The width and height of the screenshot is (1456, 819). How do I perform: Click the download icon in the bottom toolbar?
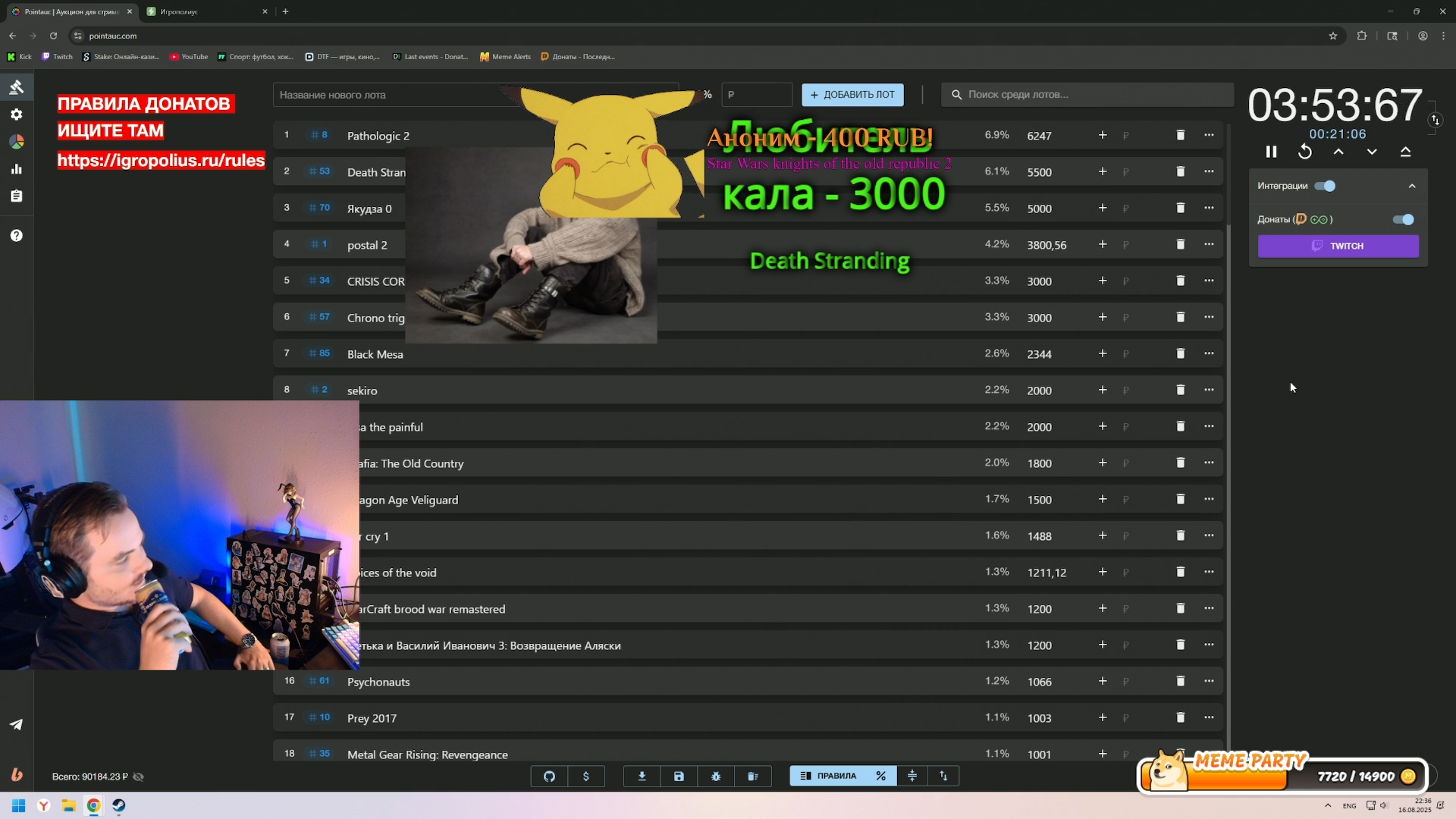(642, 776)
